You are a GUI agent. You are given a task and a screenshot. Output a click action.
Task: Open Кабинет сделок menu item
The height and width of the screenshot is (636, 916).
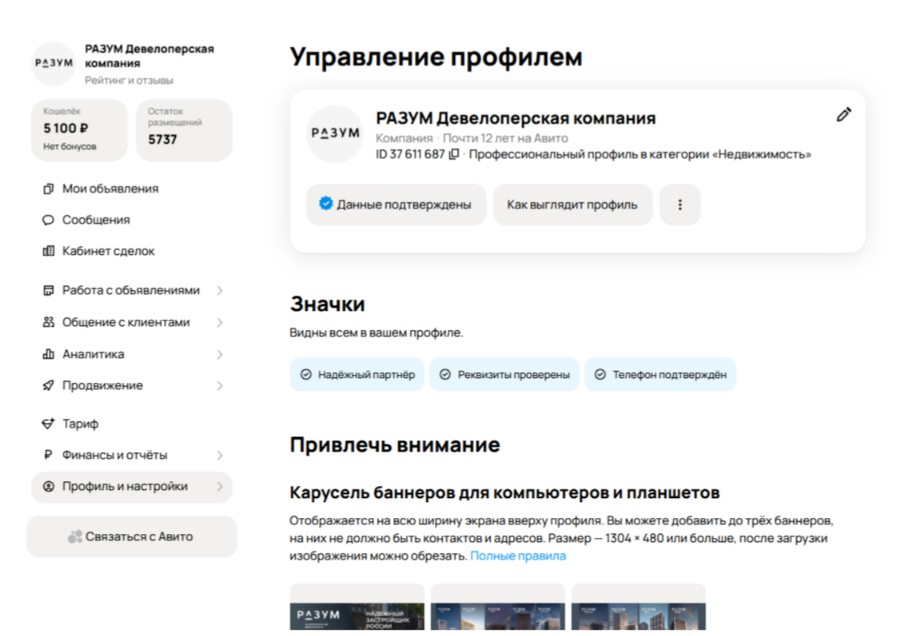click(x=131, y=251)
